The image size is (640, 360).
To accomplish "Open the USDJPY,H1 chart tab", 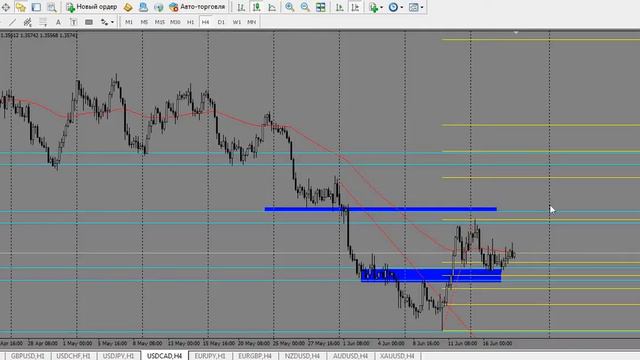I will (118, 356).
